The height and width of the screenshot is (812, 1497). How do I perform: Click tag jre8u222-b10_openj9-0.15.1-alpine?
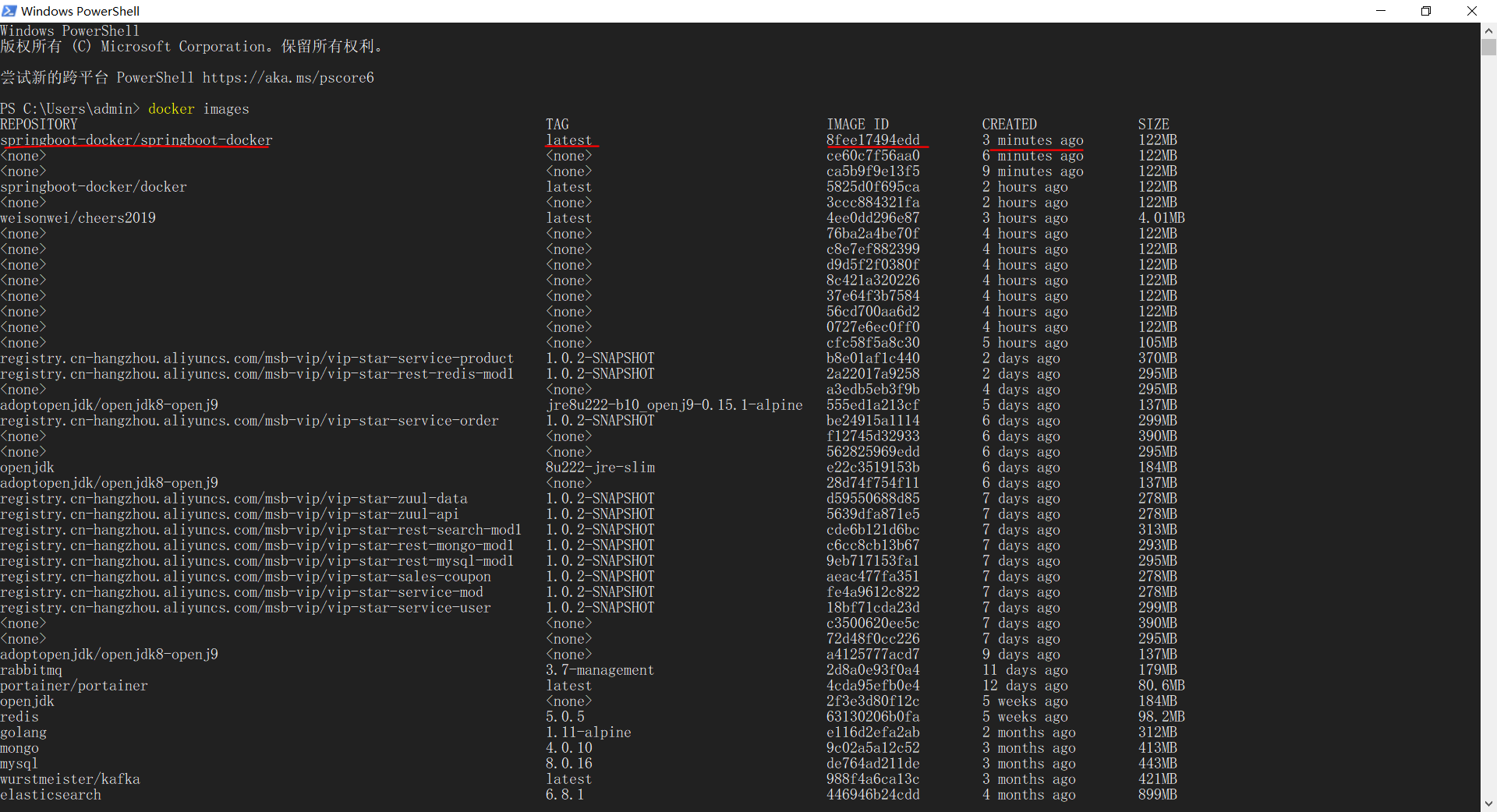tap(674, 405)
